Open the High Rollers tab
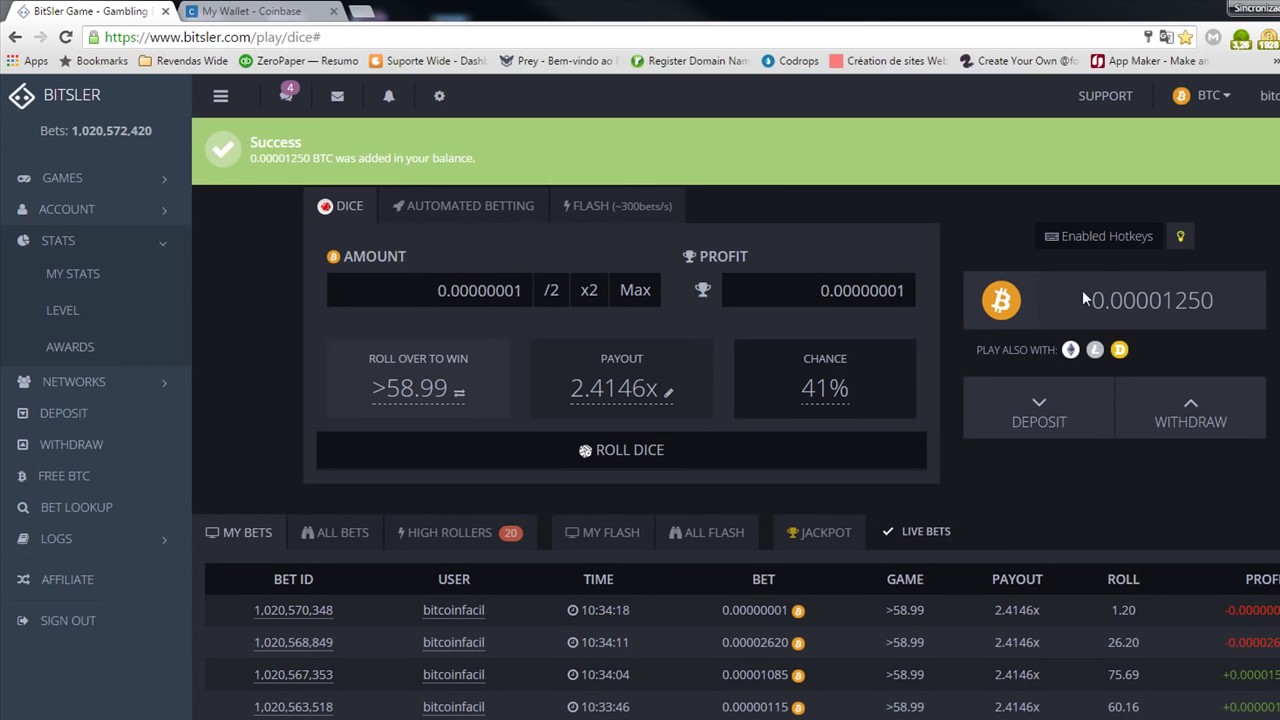This screenshot has width=1280, height=720. [460, 533]
